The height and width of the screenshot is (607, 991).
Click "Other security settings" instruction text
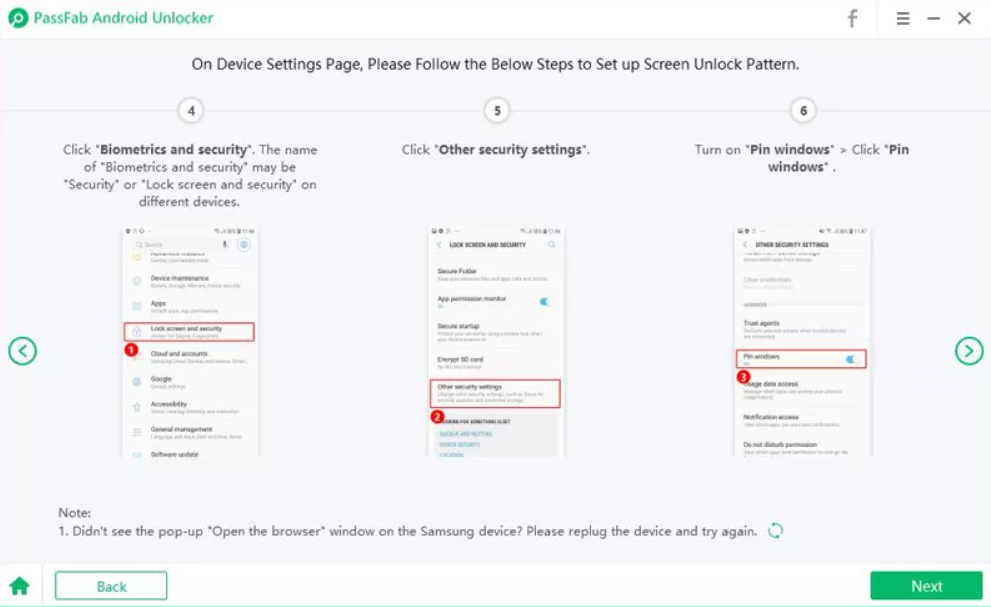496,150
